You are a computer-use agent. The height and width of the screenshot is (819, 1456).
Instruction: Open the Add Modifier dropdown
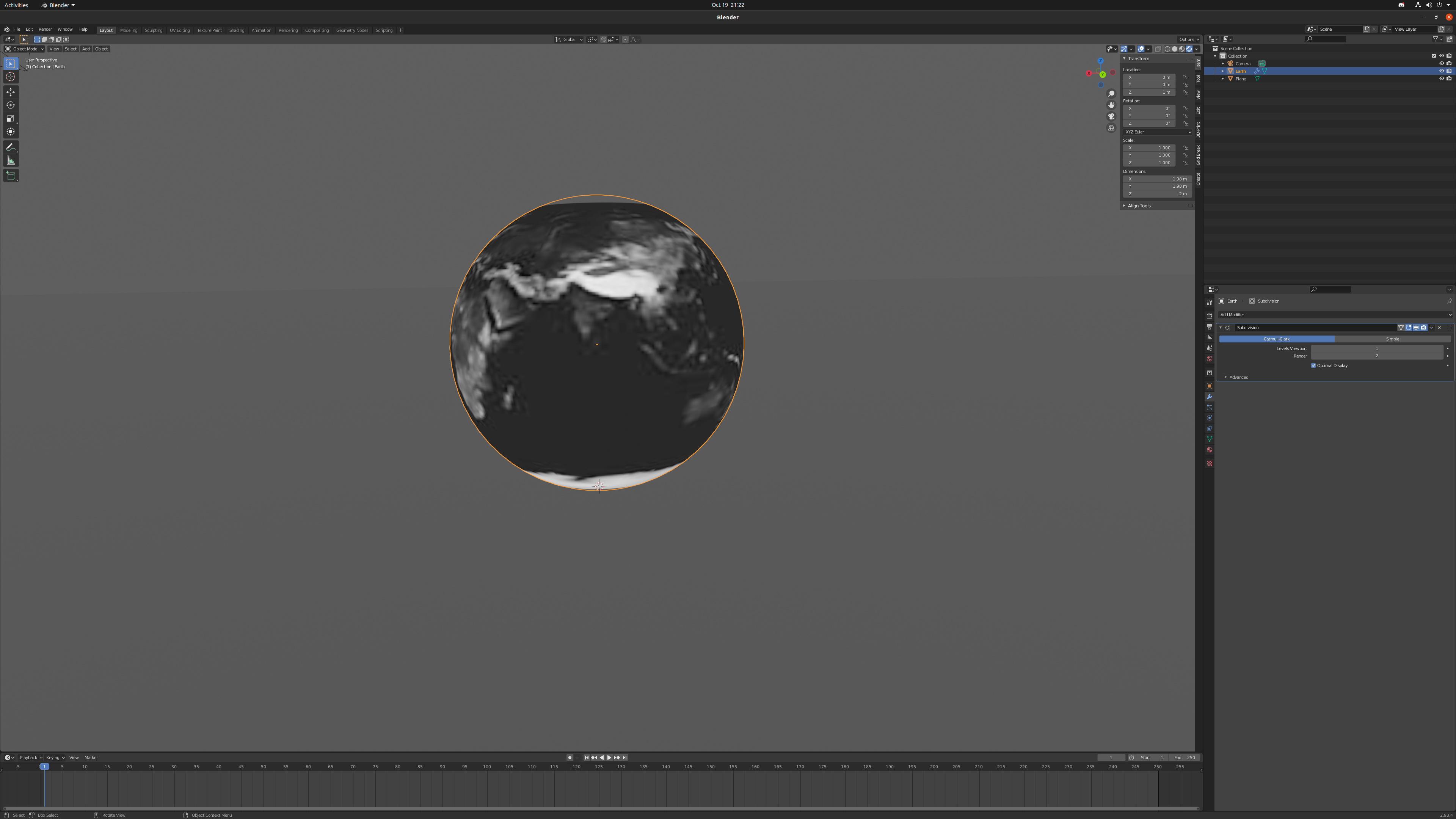[x=1335, y=315]
